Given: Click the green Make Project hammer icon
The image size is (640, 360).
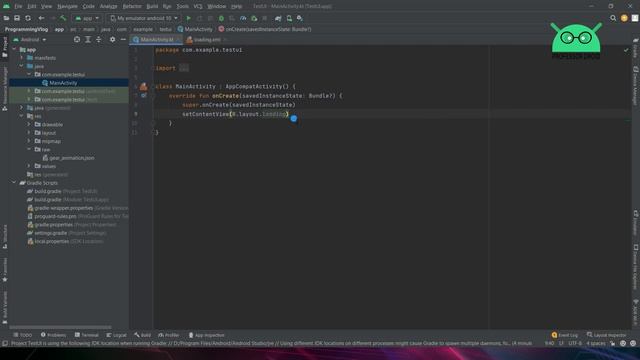Looking at the screenshot, I should point(63,18).
